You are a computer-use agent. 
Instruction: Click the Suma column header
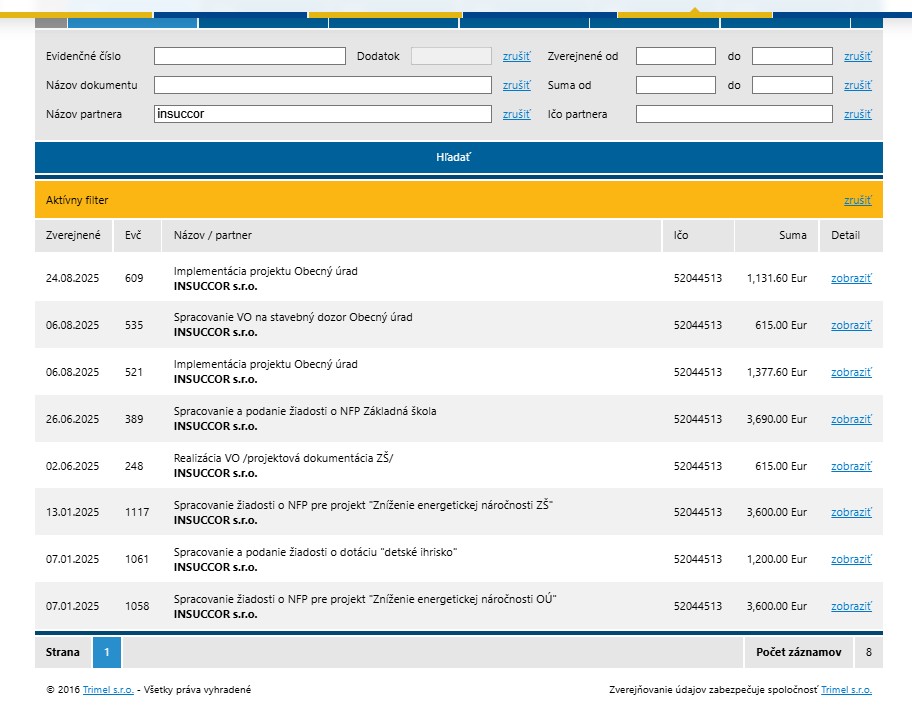click(x=792, y=235)
